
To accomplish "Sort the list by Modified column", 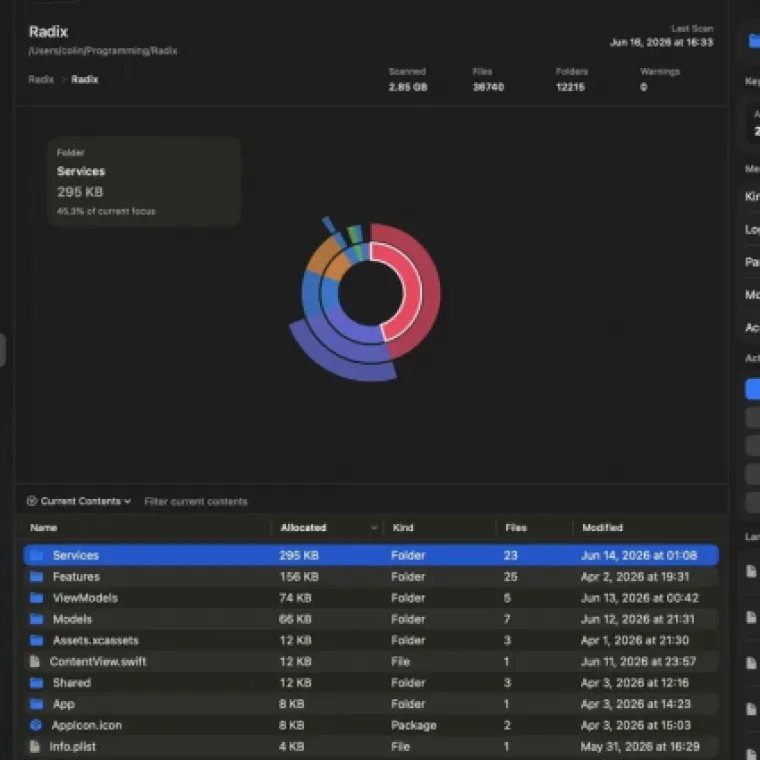I will 602,527.
